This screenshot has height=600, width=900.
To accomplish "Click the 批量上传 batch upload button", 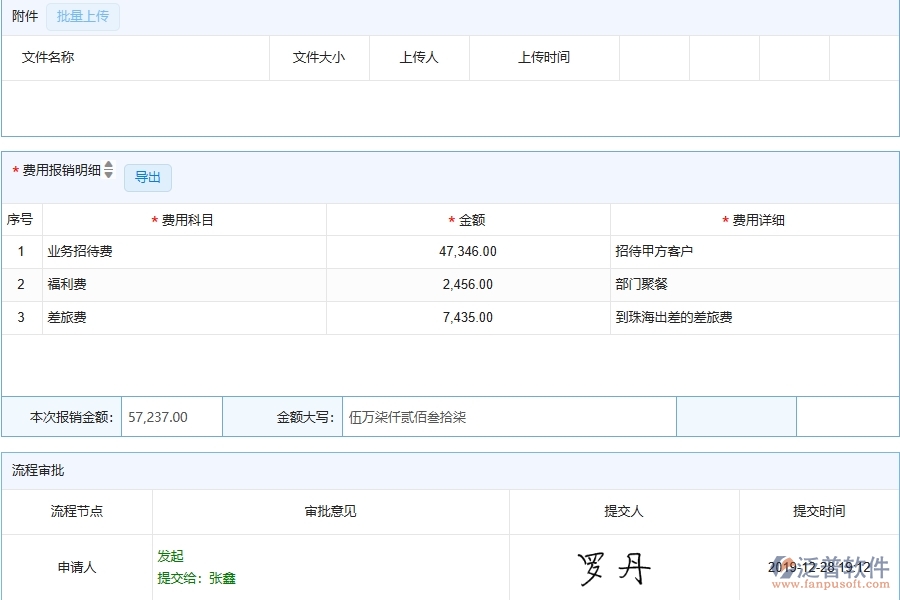I will (83, 17).
